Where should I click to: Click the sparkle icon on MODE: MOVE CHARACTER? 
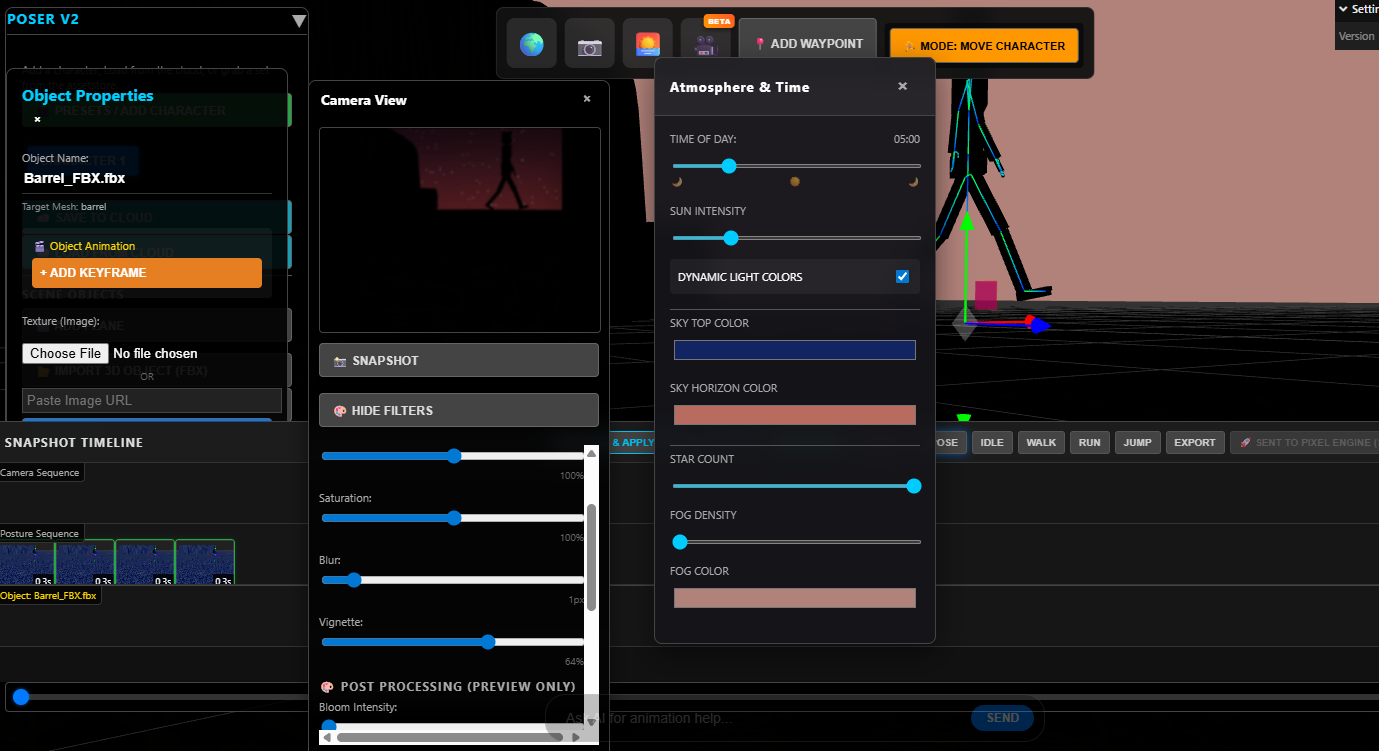coord(909,45)
